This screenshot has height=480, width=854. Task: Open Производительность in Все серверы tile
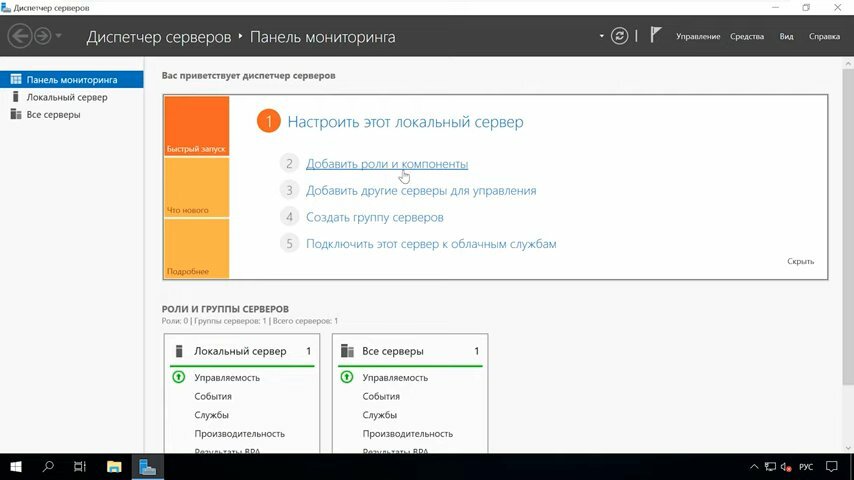click(408, 434)
